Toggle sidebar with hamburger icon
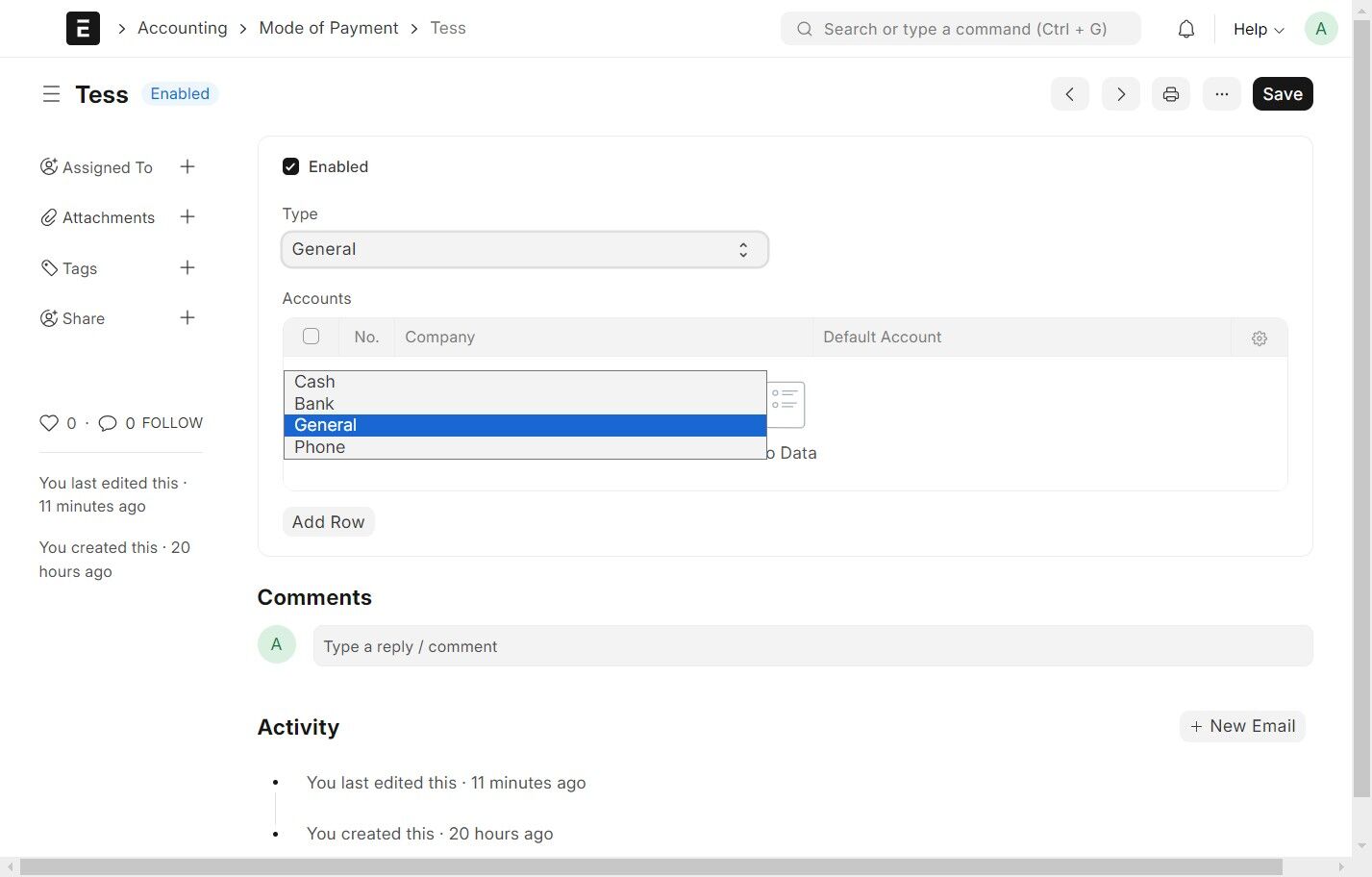This screenshot has height=877, width=1372. pyautogui.click(x=51, y=94)
